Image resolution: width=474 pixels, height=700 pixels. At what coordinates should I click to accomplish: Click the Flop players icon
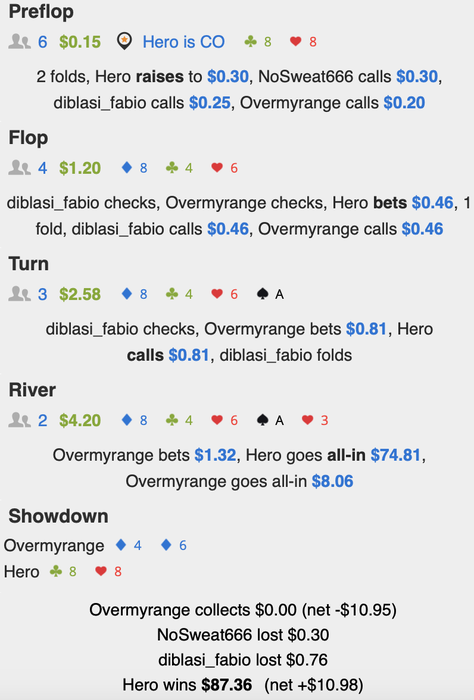coord(19,168)
